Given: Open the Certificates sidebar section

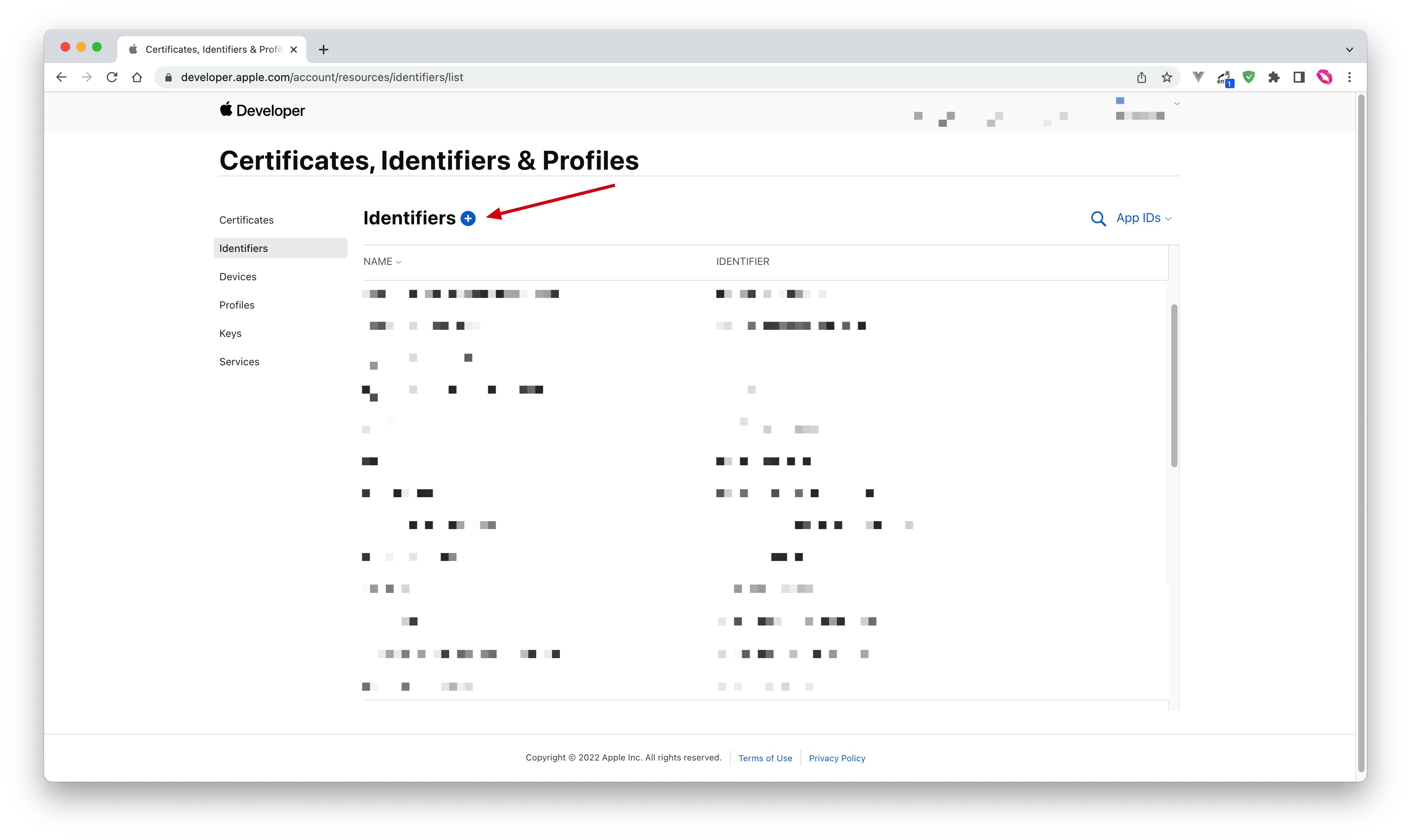Looking at the screenshot, I should (246, 220).
